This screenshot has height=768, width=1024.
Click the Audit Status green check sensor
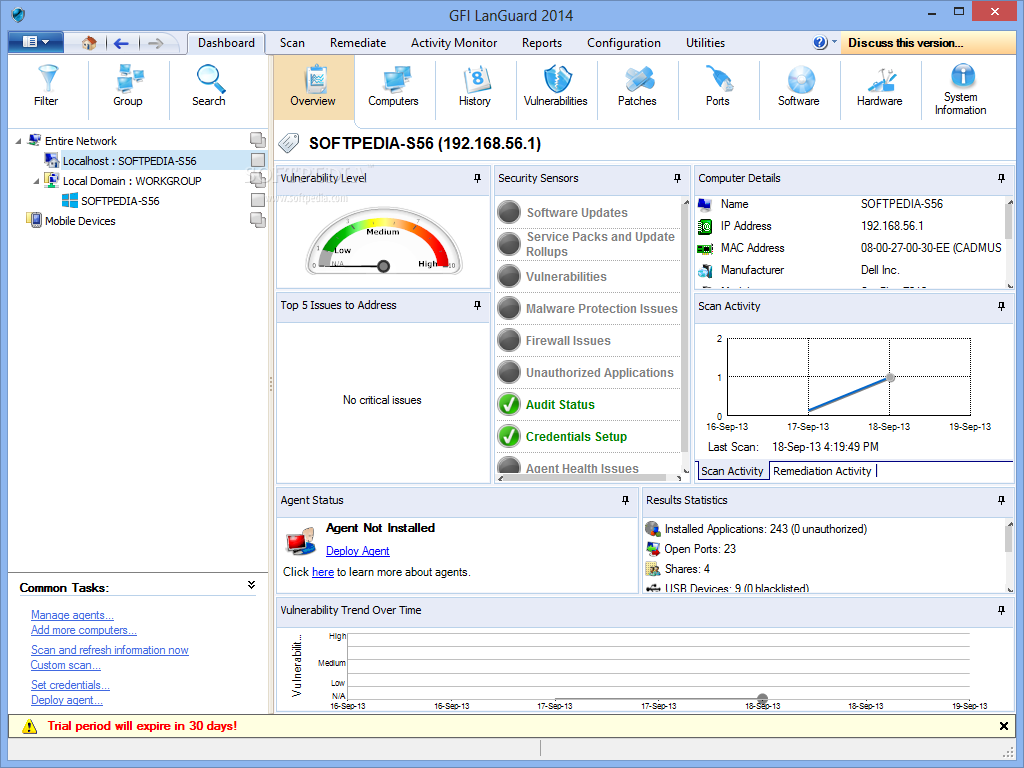tap(508, 404)
